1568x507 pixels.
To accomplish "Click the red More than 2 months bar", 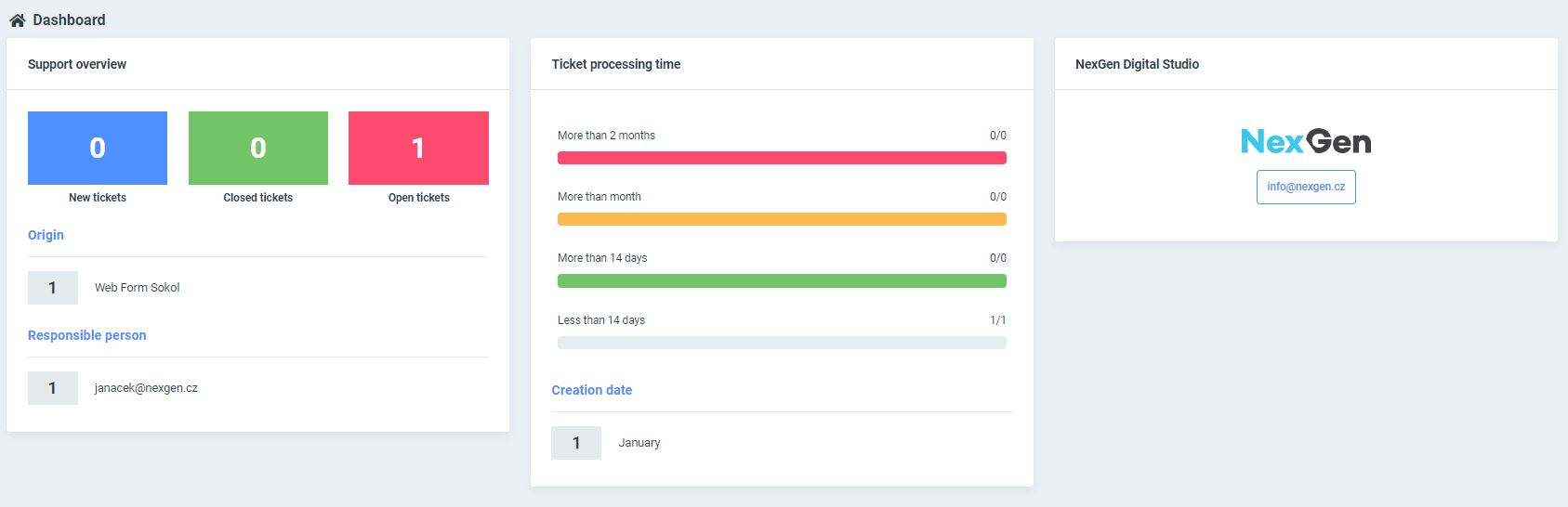I will pos(782,158).
